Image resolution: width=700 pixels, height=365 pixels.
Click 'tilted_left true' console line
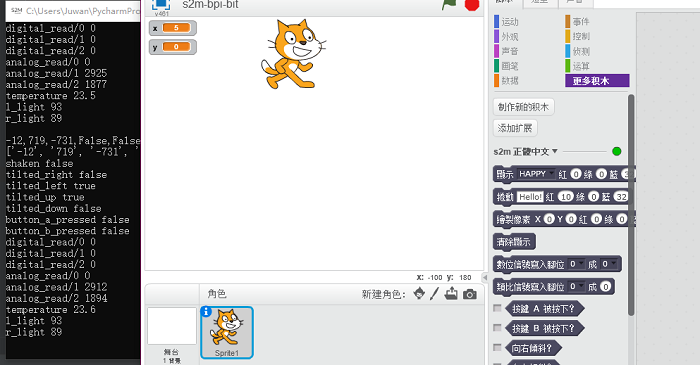click(x=50, y=186)
